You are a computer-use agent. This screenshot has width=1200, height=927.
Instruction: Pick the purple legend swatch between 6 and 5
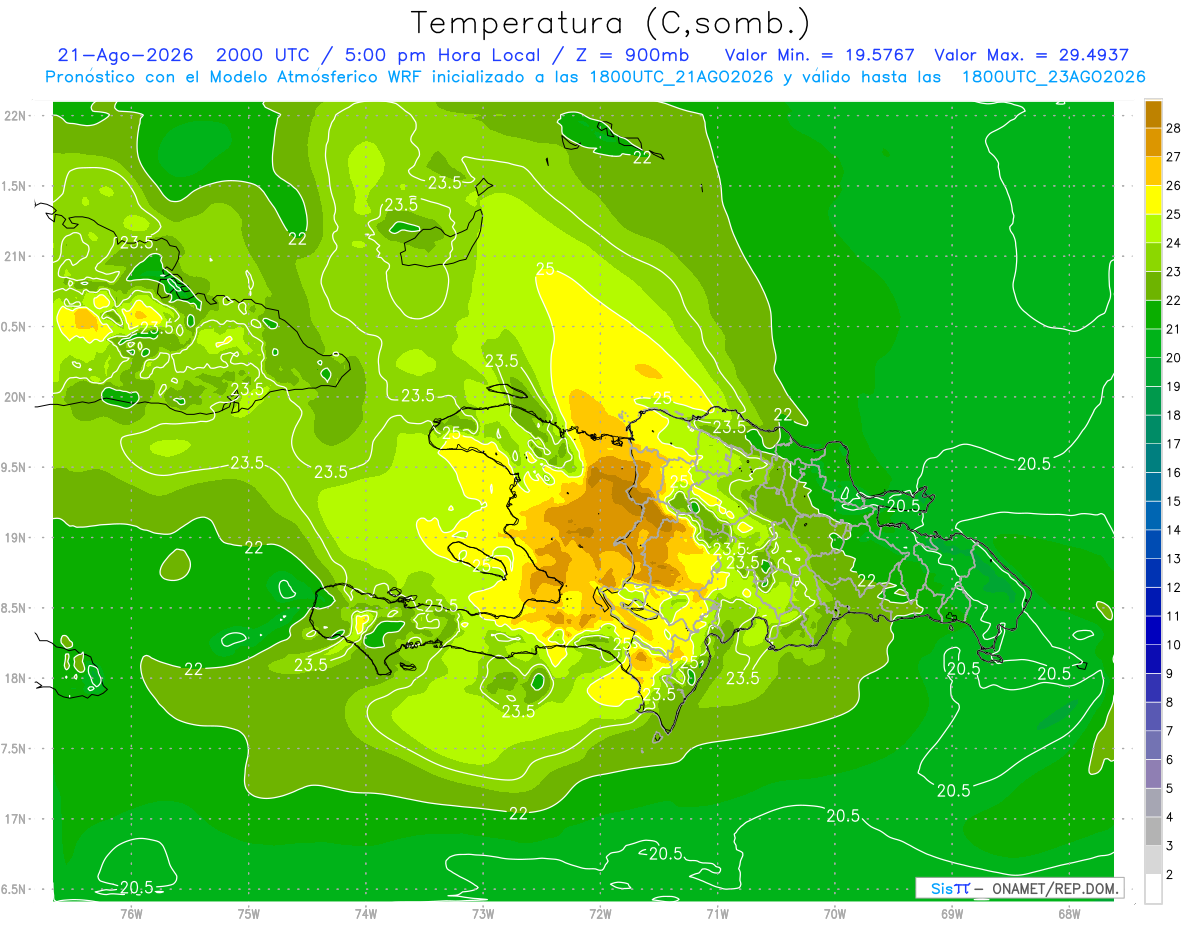click(x=1153, y=774)
